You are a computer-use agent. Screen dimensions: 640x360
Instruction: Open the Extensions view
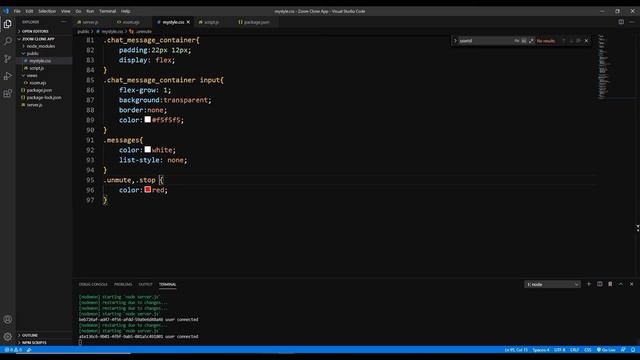click(7, 93)
